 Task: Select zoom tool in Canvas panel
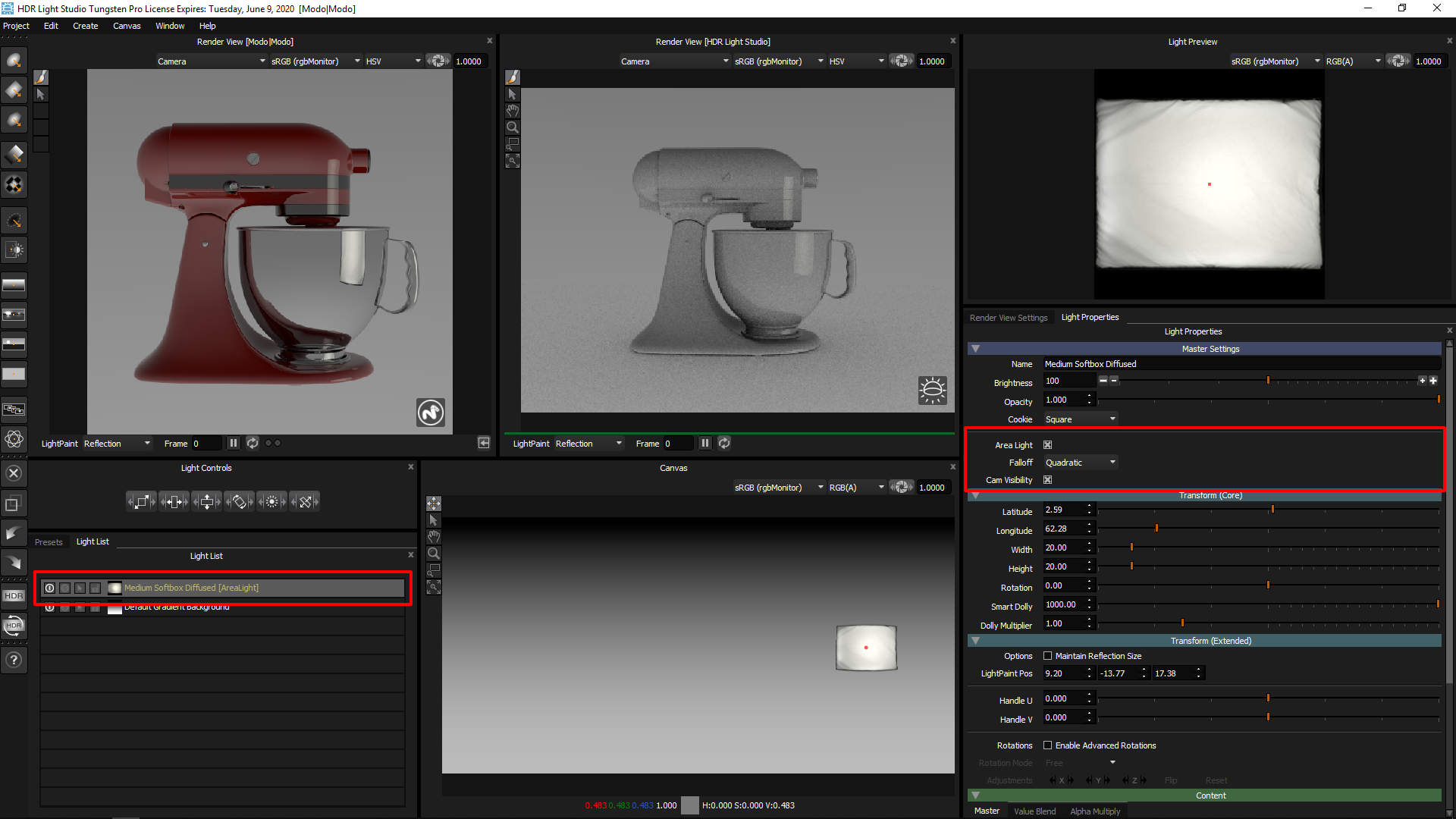tap(434, 554)
